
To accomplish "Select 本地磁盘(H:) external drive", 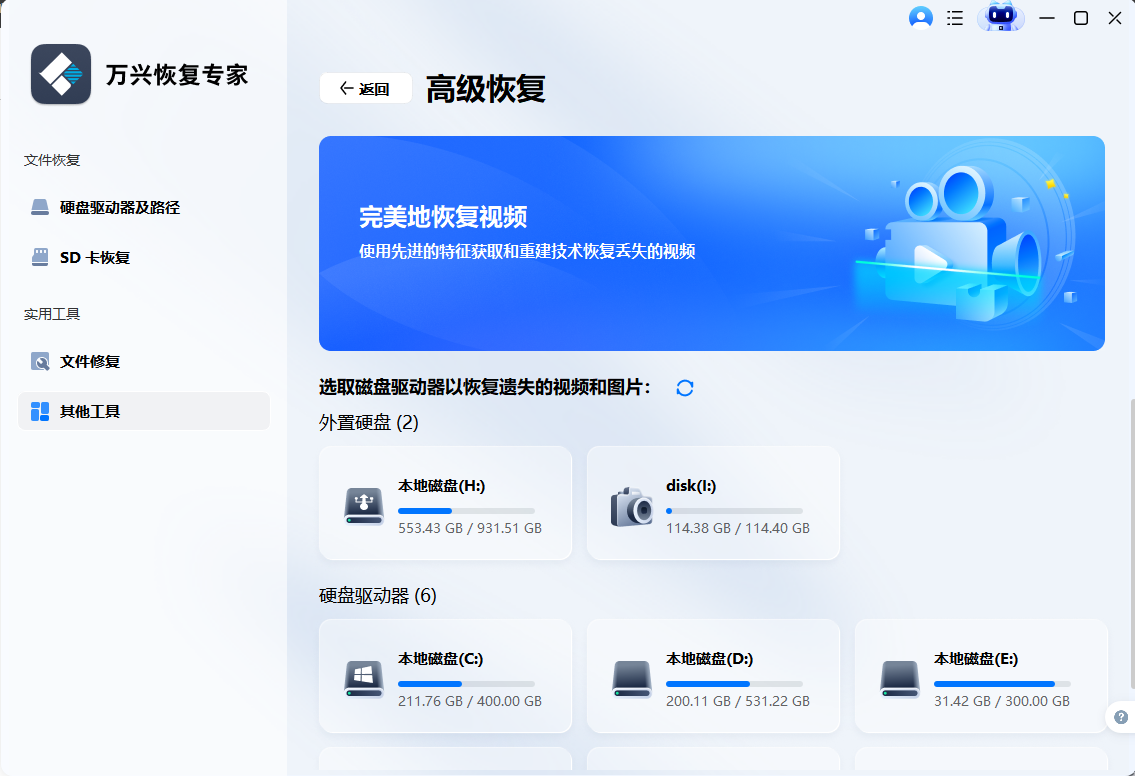I will (x=445, y=503).
